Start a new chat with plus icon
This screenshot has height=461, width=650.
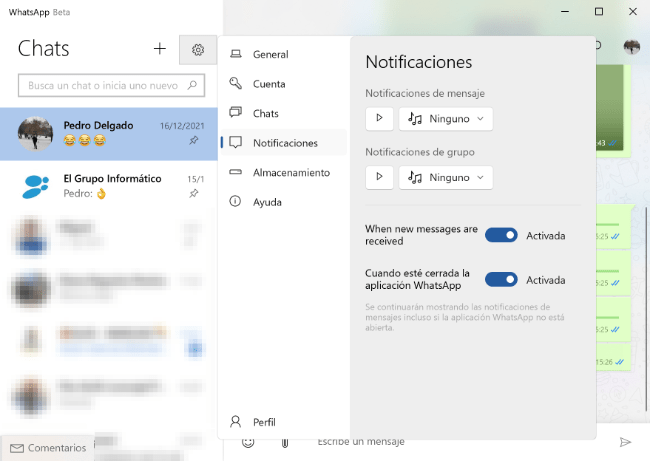point(160,49)
